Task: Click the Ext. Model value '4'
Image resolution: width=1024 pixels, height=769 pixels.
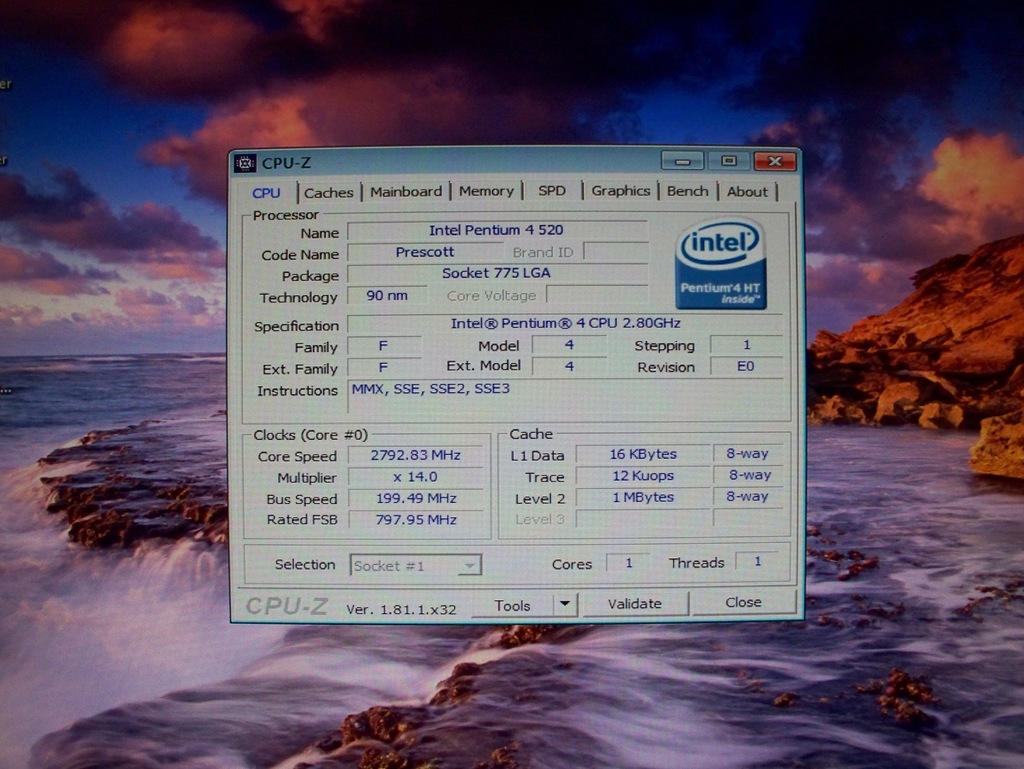Action: [x=569, y=366]
